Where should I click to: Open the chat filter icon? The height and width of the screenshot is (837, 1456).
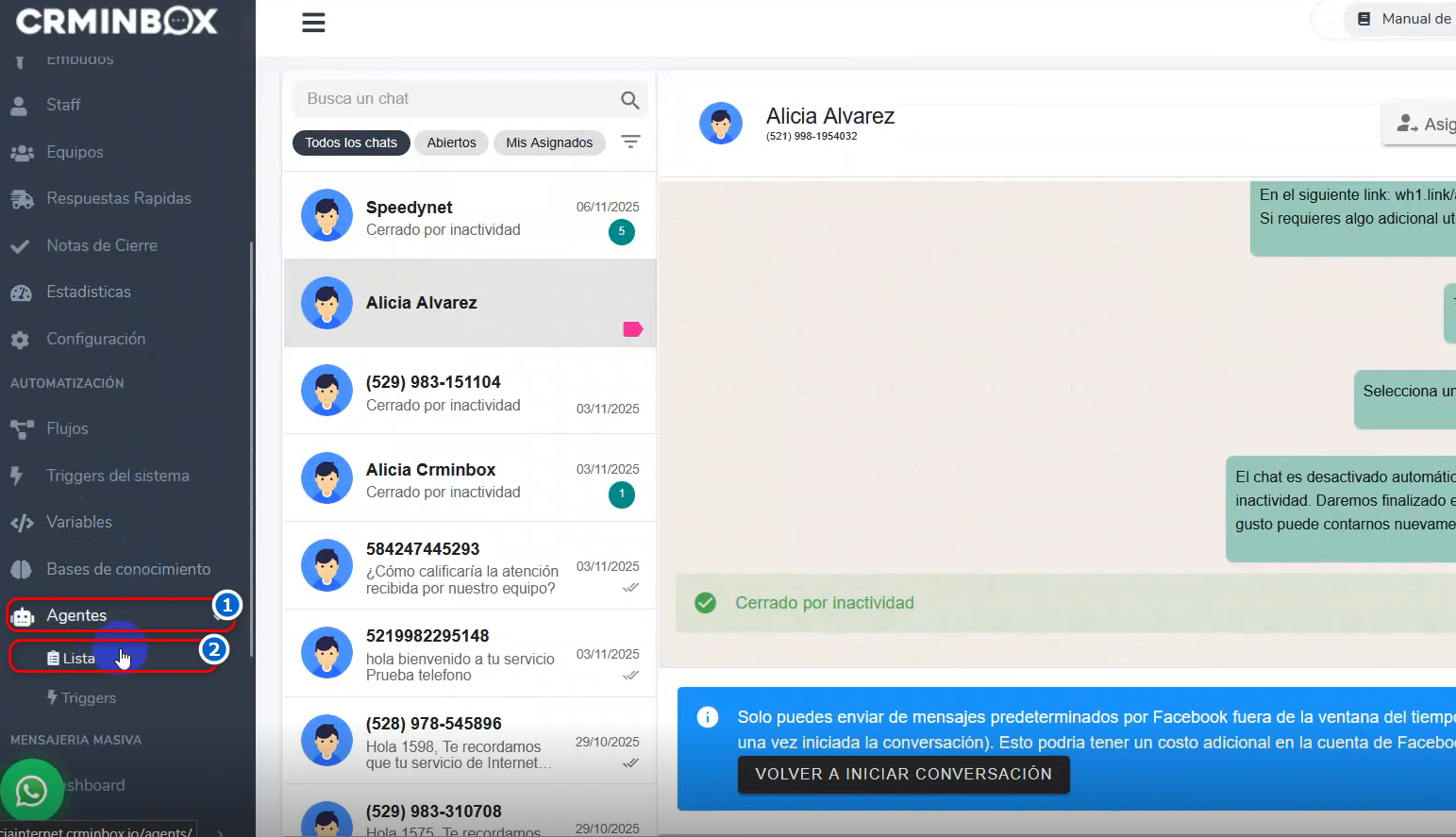click(630, 142)
